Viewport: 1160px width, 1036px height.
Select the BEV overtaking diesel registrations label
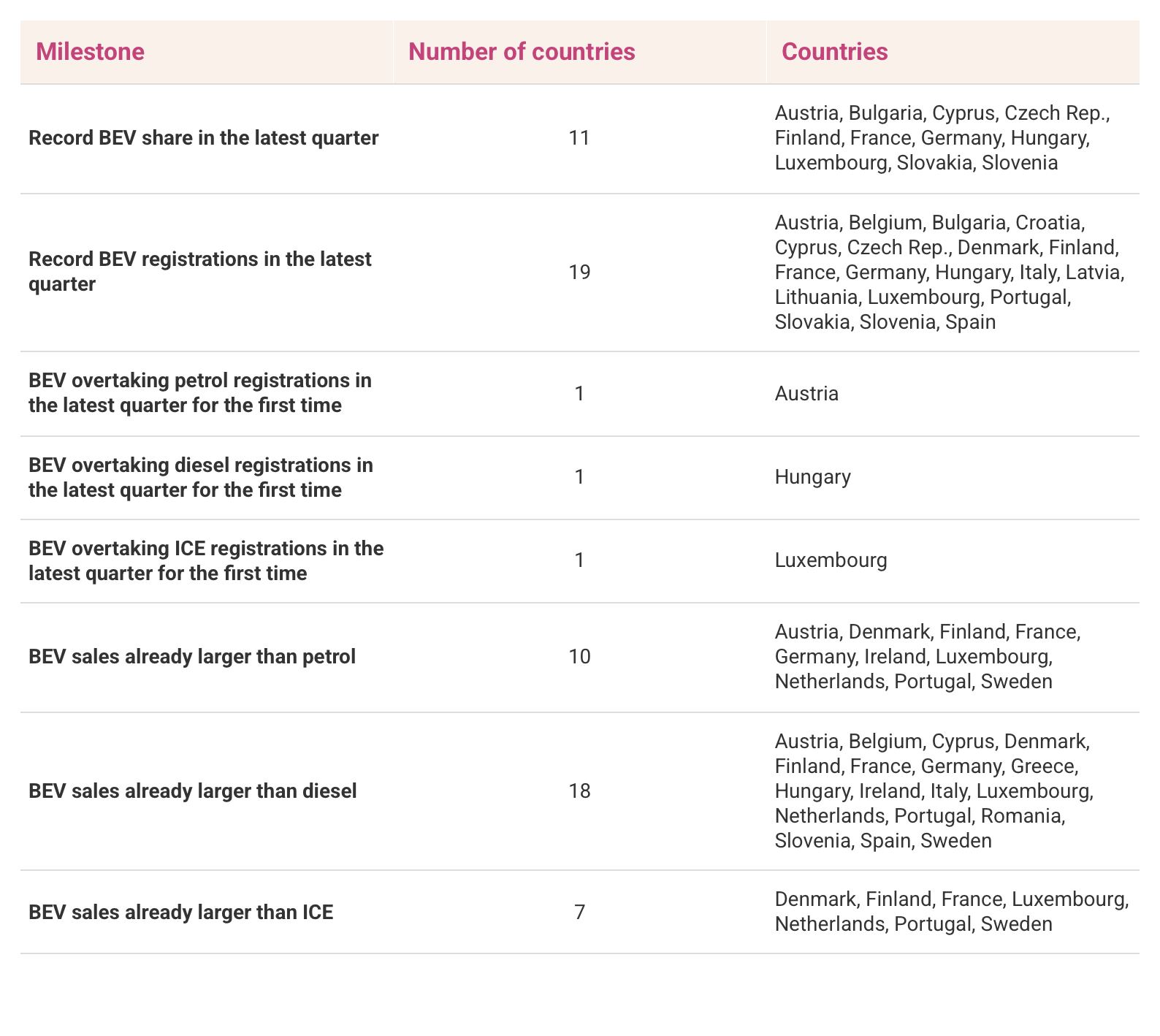coord(201,478)
